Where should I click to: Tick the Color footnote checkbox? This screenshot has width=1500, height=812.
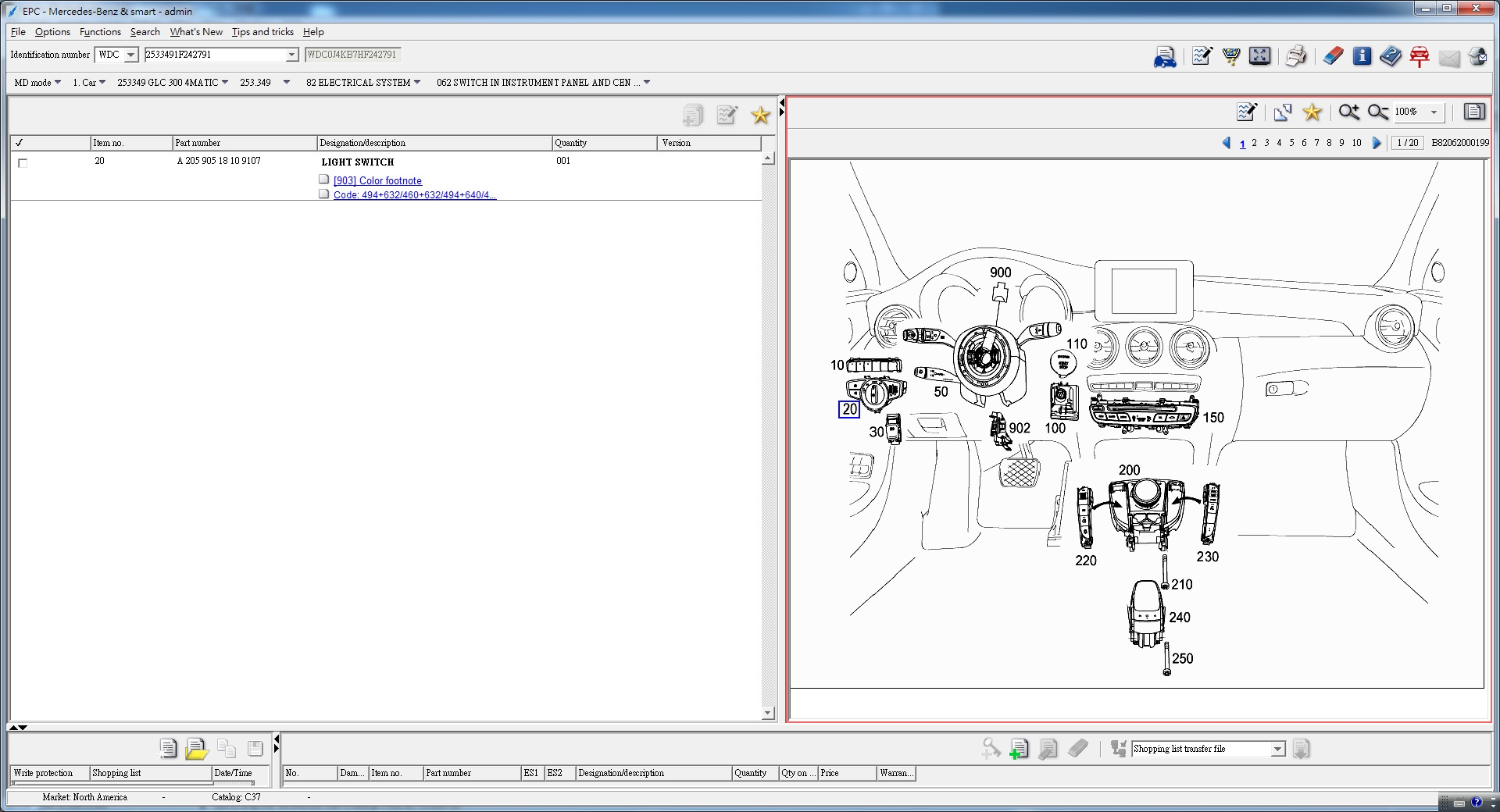pos(323,180)
